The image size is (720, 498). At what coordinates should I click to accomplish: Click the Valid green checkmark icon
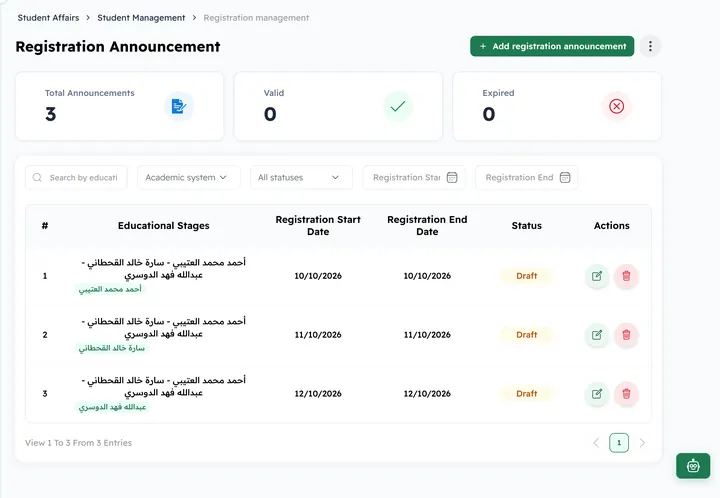398,106
